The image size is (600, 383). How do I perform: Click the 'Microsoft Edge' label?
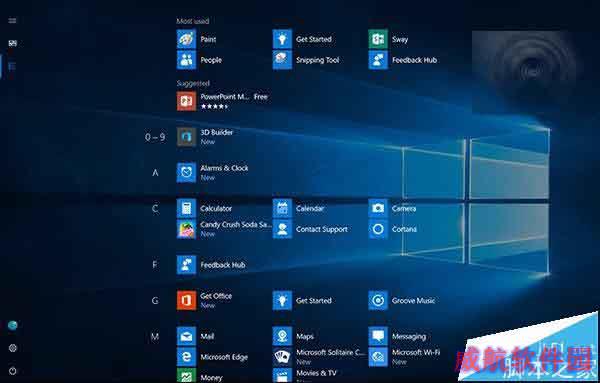(224, 357)
